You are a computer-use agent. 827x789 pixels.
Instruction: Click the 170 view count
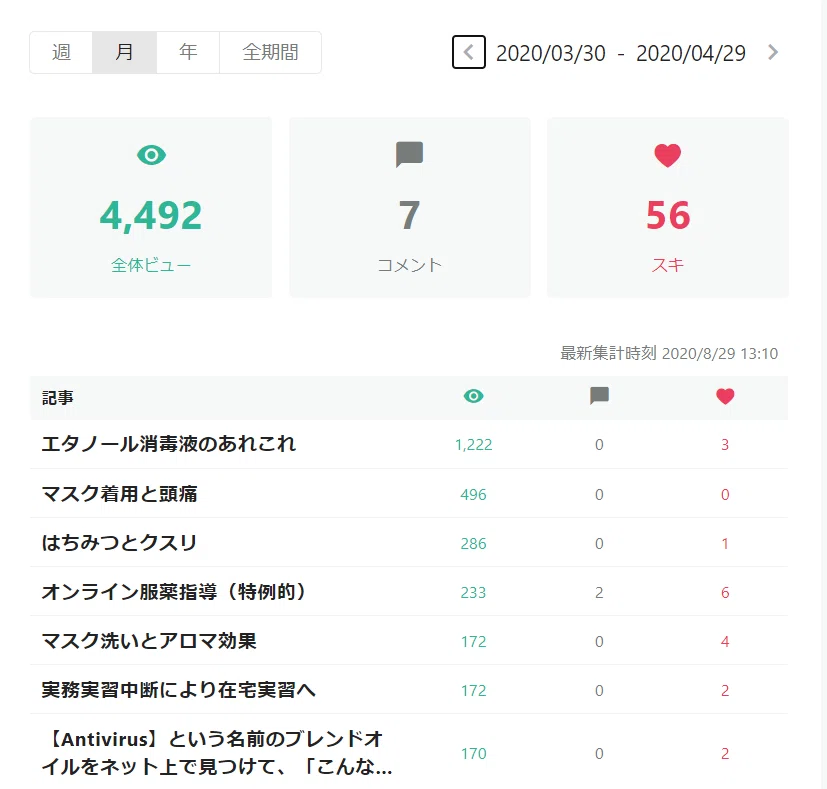pos(474,754)
